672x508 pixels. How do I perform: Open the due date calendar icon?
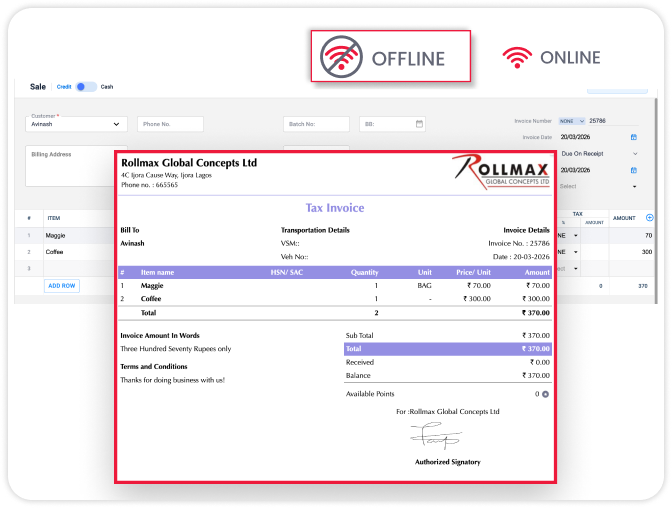[633, 170]
